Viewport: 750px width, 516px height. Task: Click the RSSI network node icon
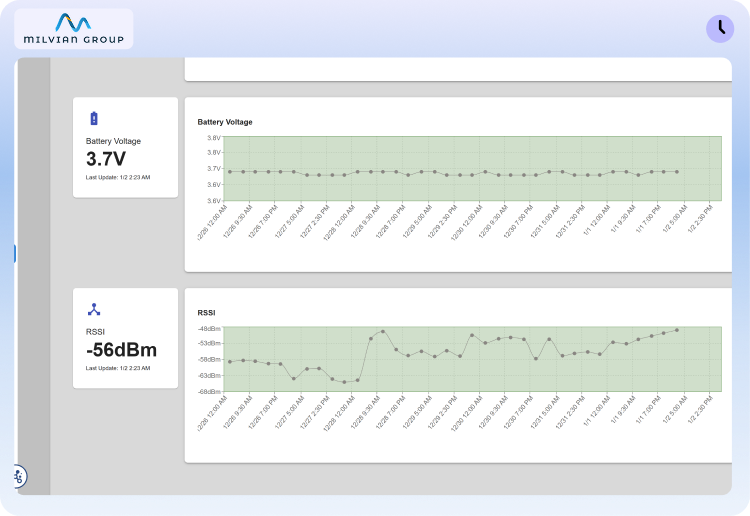(x=94, y=309)
